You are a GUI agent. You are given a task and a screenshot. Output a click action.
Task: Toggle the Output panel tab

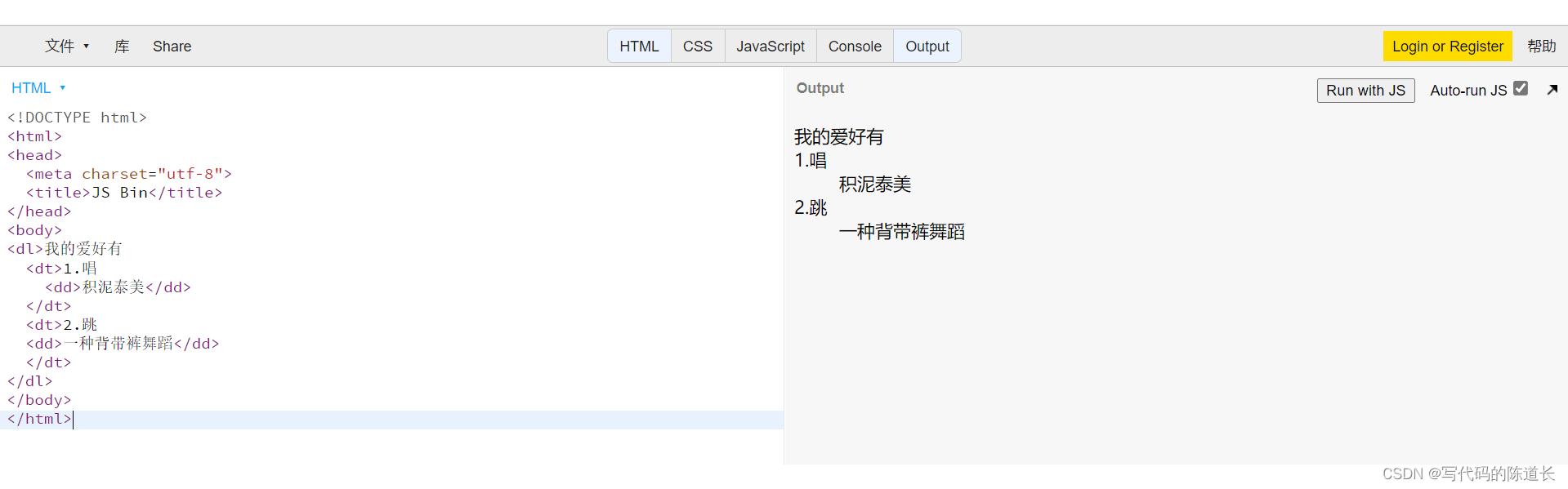[927, 47]
